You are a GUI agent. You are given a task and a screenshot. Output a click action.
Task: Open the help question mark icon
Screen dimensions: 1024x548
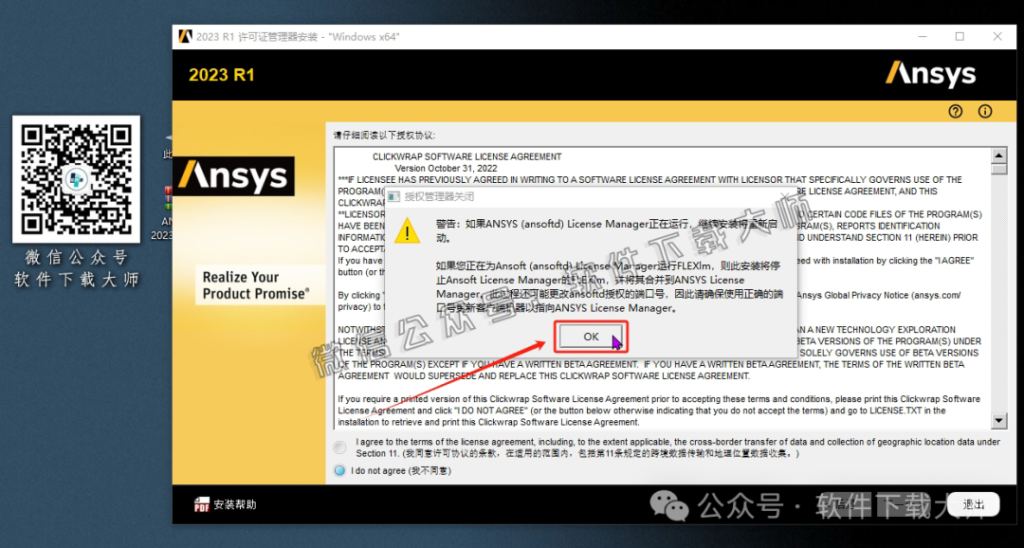pos(955,112)
